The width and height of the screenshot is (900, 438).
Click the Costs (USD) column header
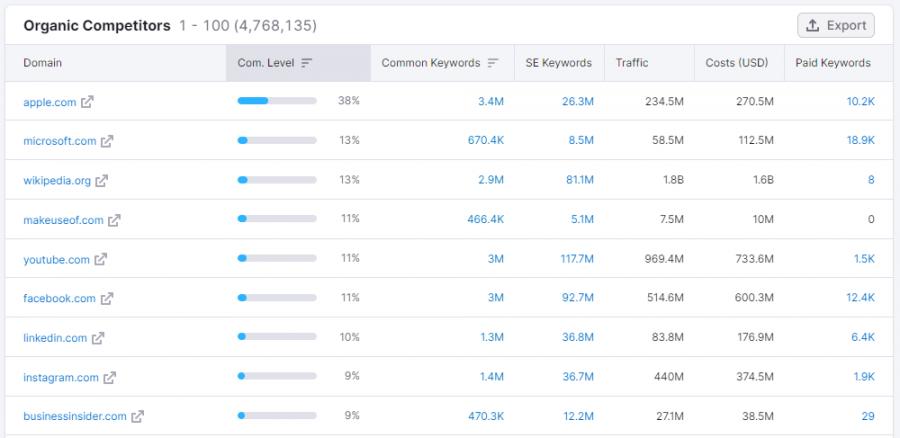[x=737, y=63]
